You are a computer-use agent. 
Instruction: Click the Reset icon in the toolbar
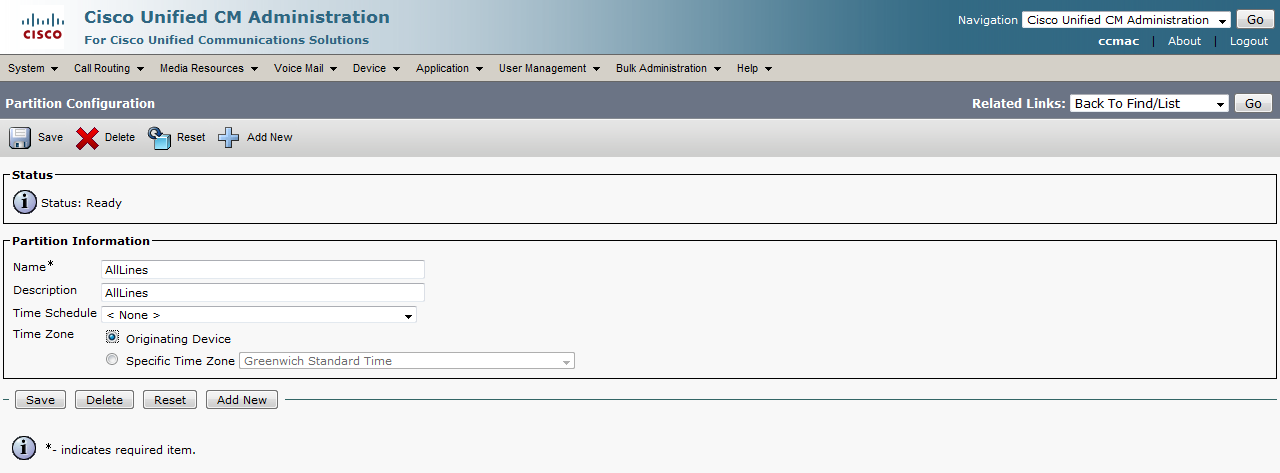[x=160, y=137]
